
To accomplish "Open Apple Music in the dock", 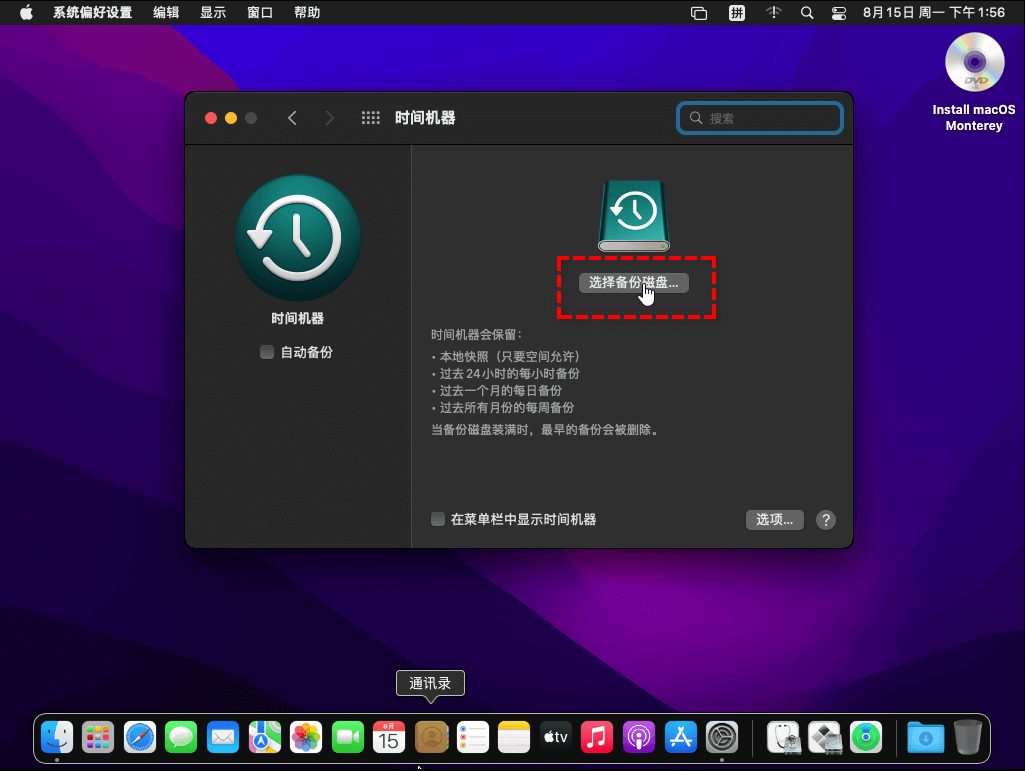I will (x=596, y=738).
